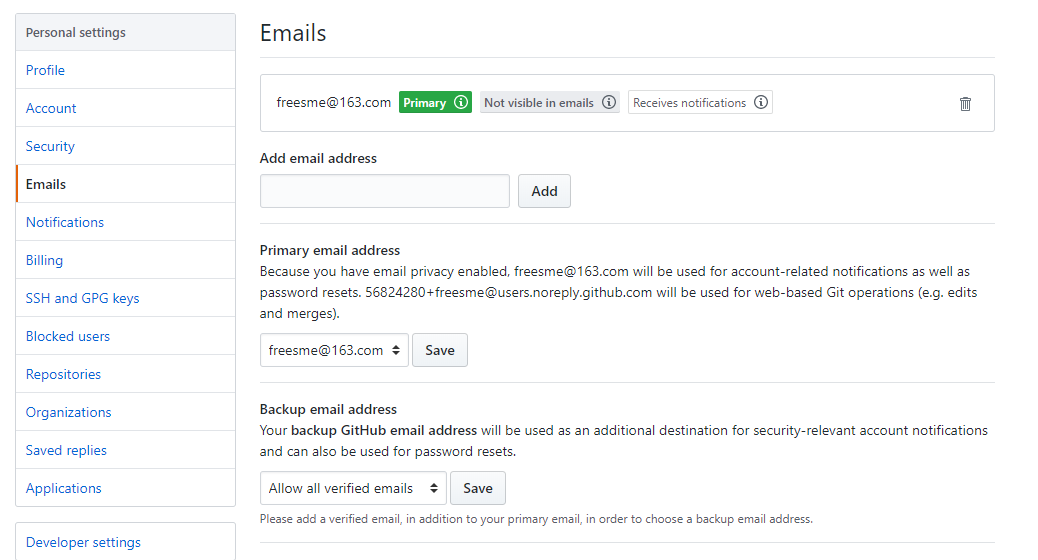Open the primary email freesme@163.com dropdown
Viewport: 1038px width, 560px height.
coord(334,350)
